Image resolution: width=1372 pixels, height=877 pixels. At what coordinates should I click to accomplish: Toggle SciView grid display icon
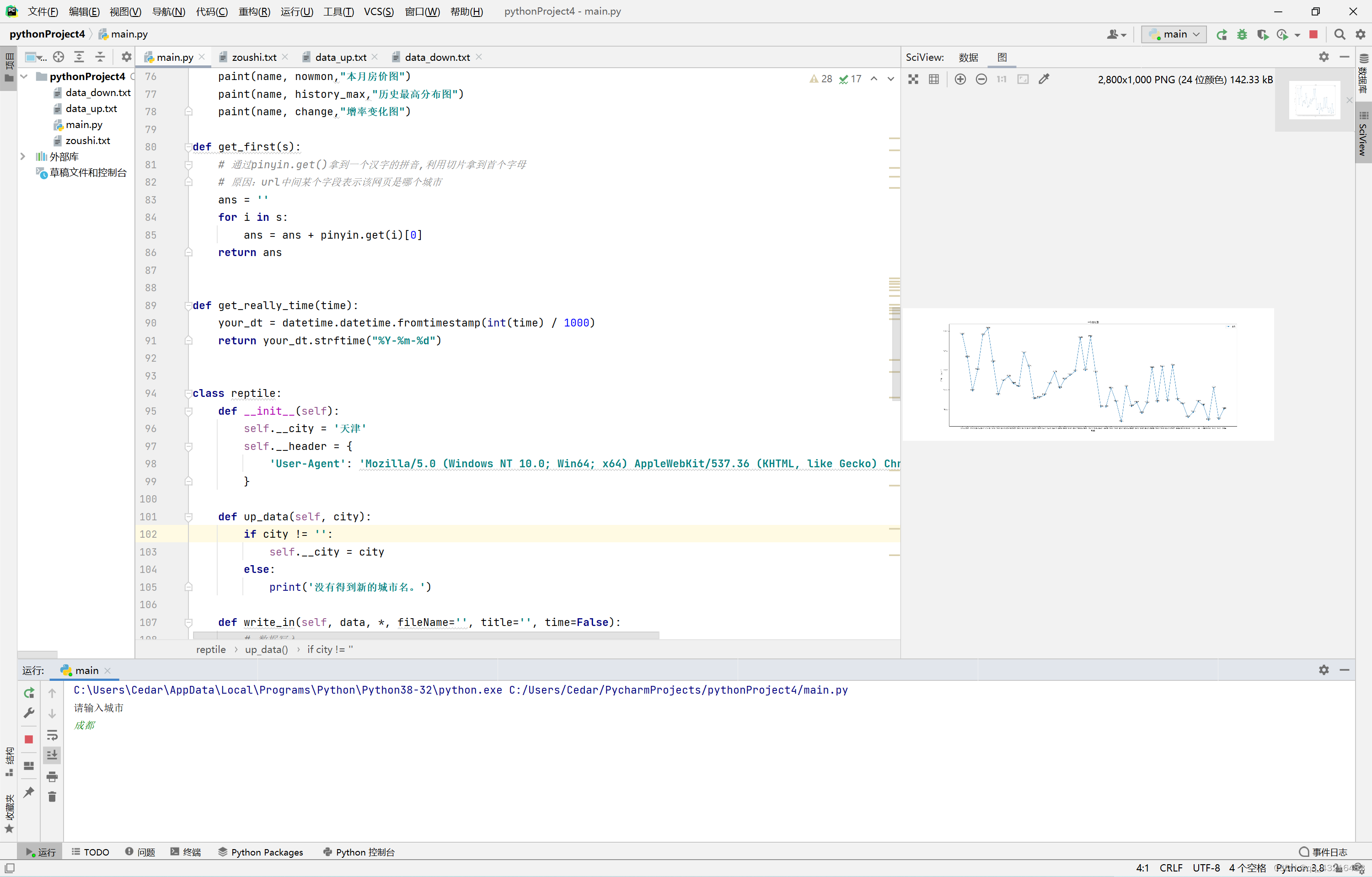[933, 79]
